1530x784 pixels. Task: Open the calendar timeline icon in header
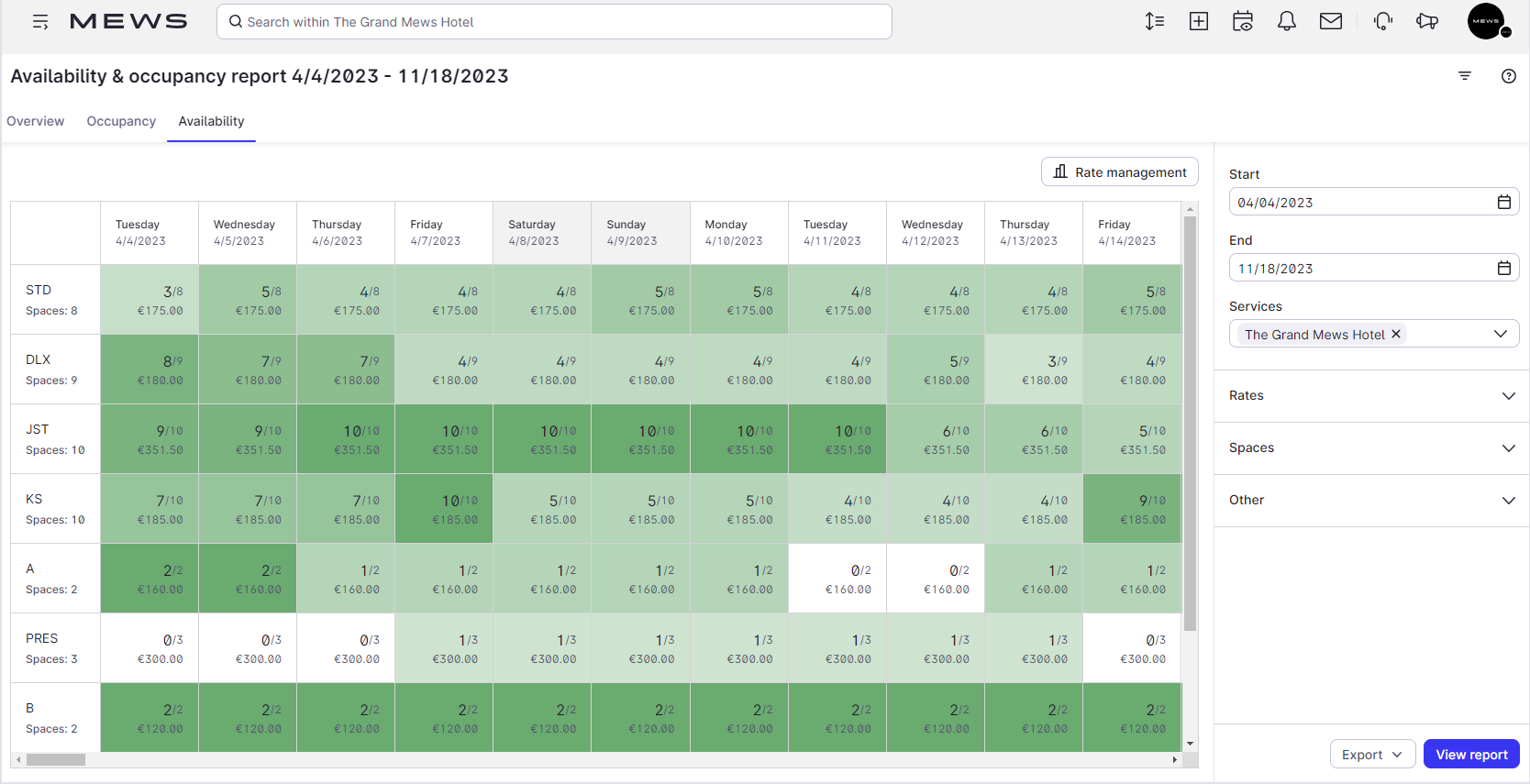click(1243, 22)
